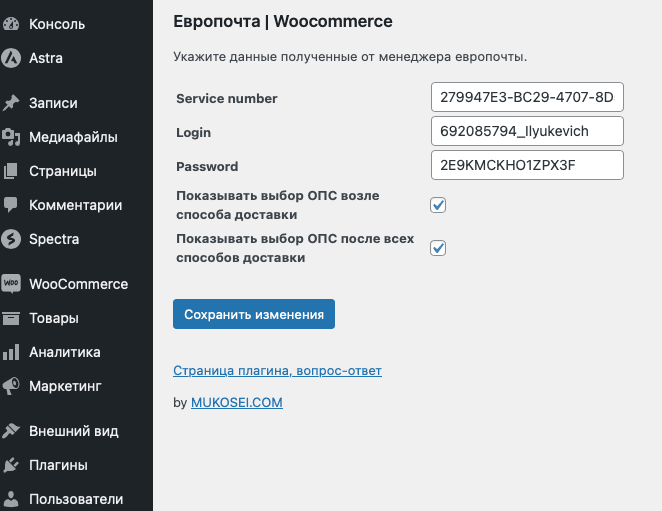
Task: Open the Внешний вид menu item
Action: [x=74, y=431]
